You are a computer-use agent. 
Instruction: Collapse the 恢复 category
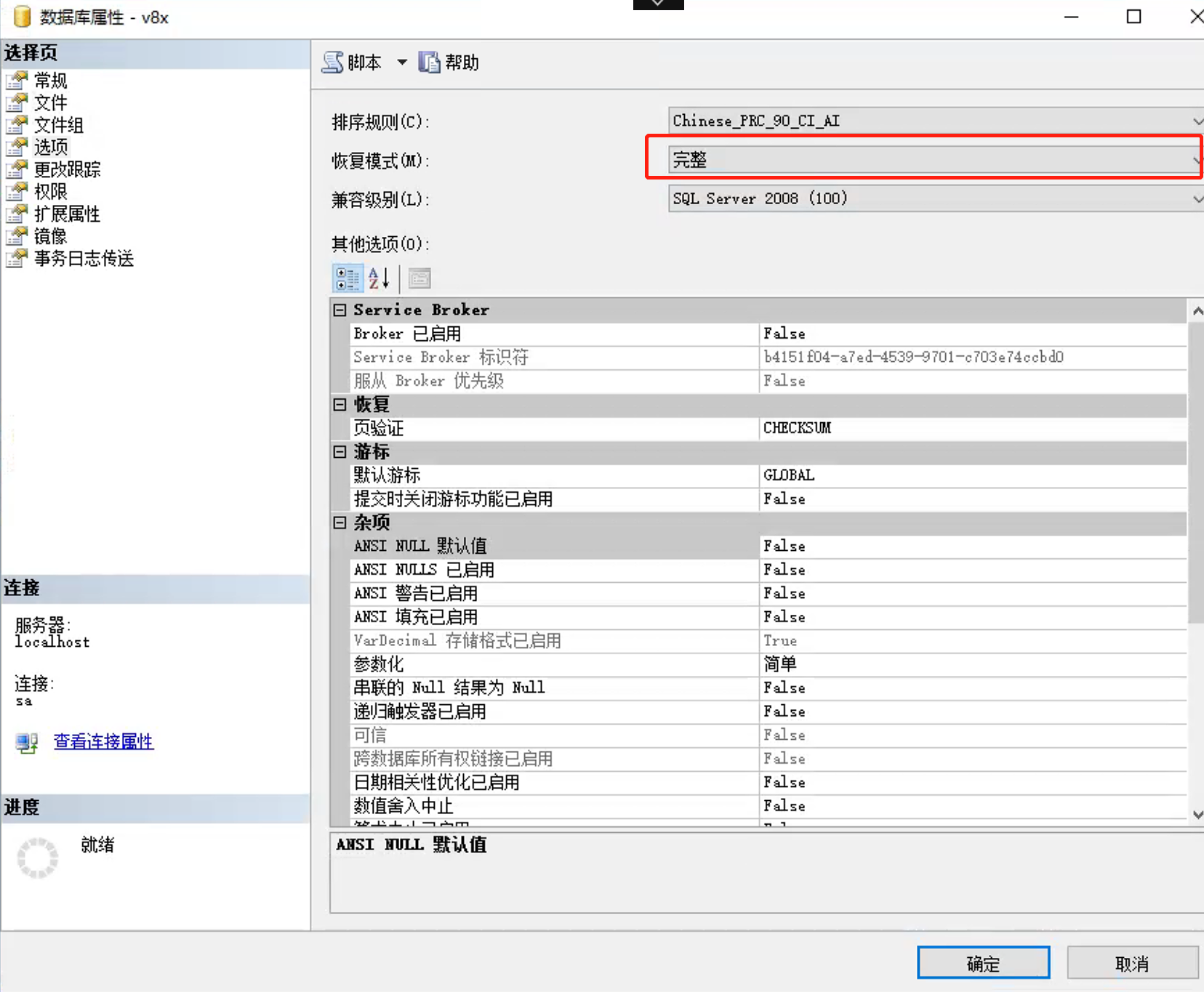tap(340, 405)
